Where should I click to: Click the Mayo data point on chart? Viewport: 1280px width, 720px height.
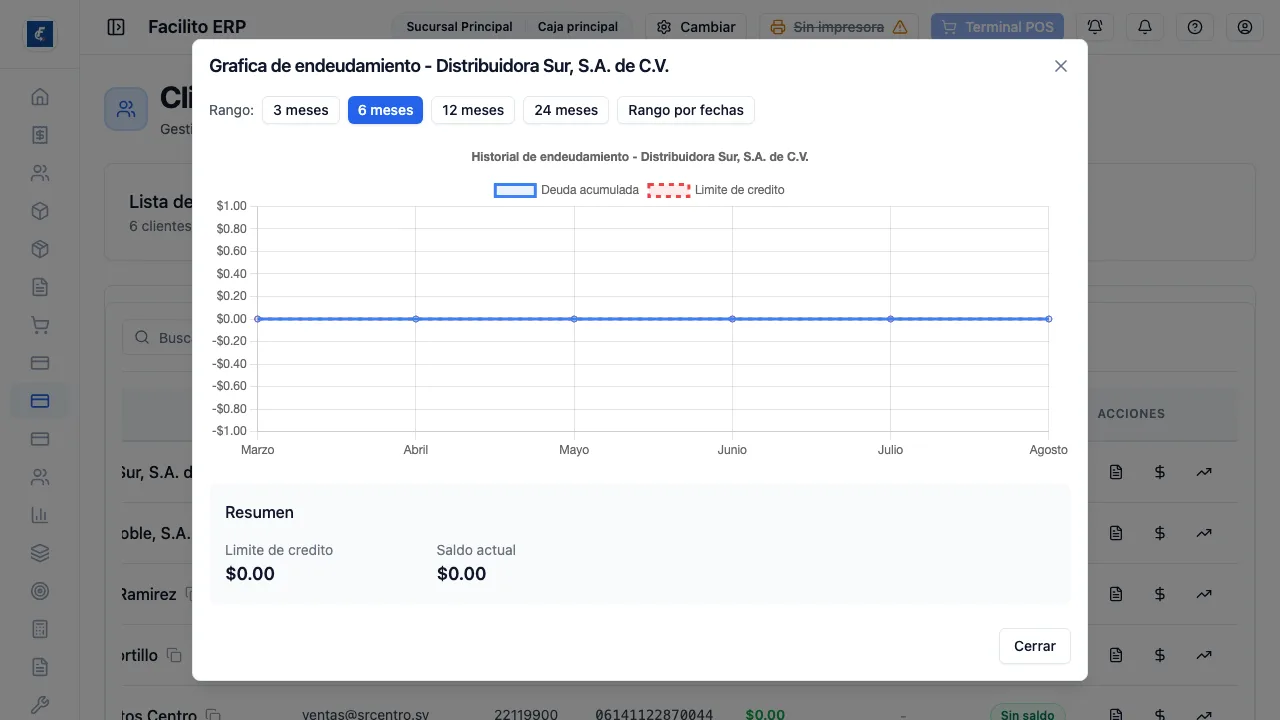coord(574,319)
